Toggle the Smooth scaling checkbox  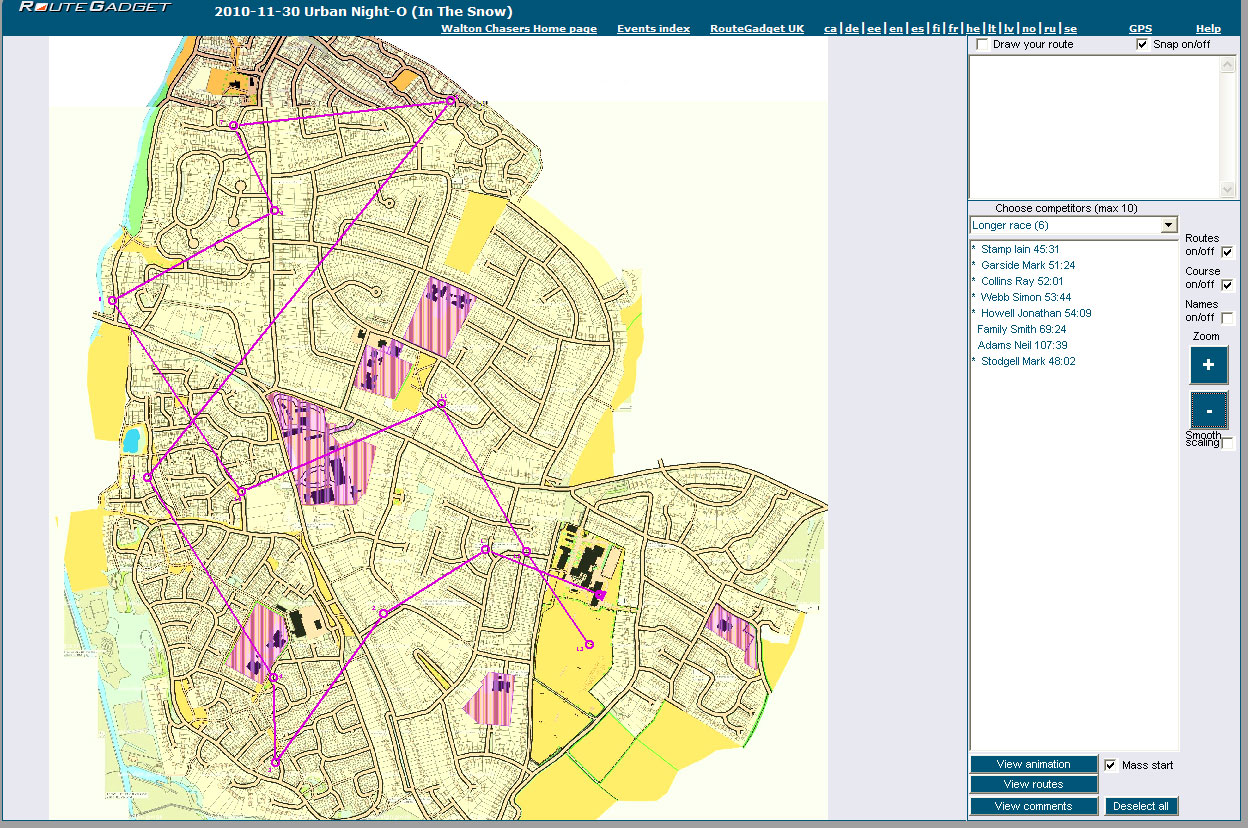pyautogui.click(x=1228, y=443)
